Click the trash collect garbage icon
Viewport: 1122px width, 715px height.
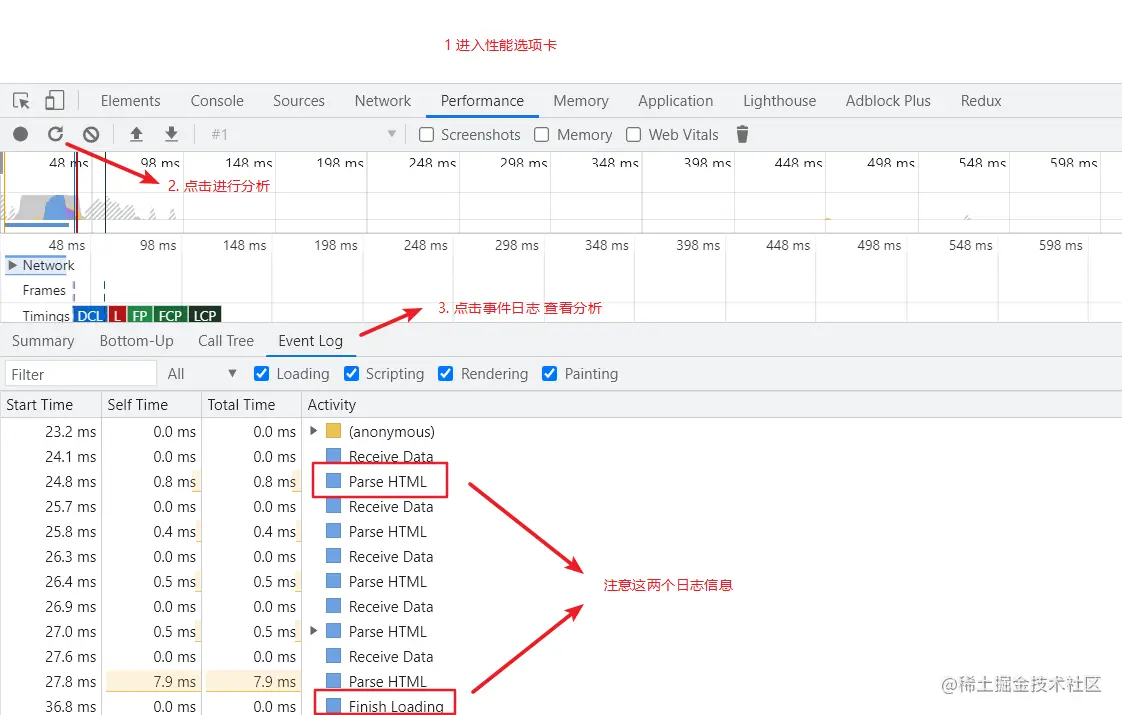coord(742,134)
